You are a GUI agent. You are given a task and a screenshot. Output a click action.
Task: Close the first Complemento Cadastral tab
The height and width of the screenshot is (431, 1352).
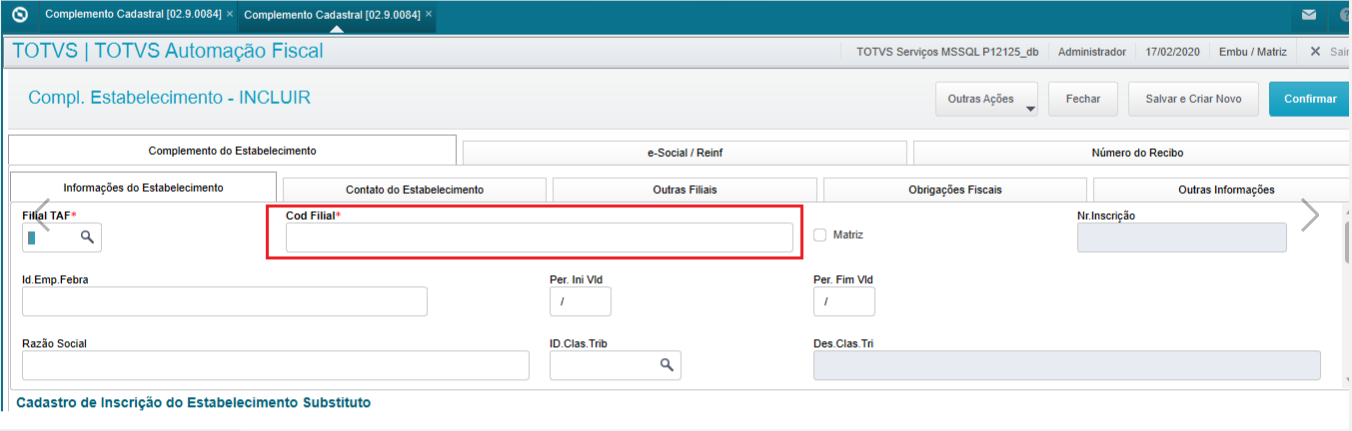230,14
